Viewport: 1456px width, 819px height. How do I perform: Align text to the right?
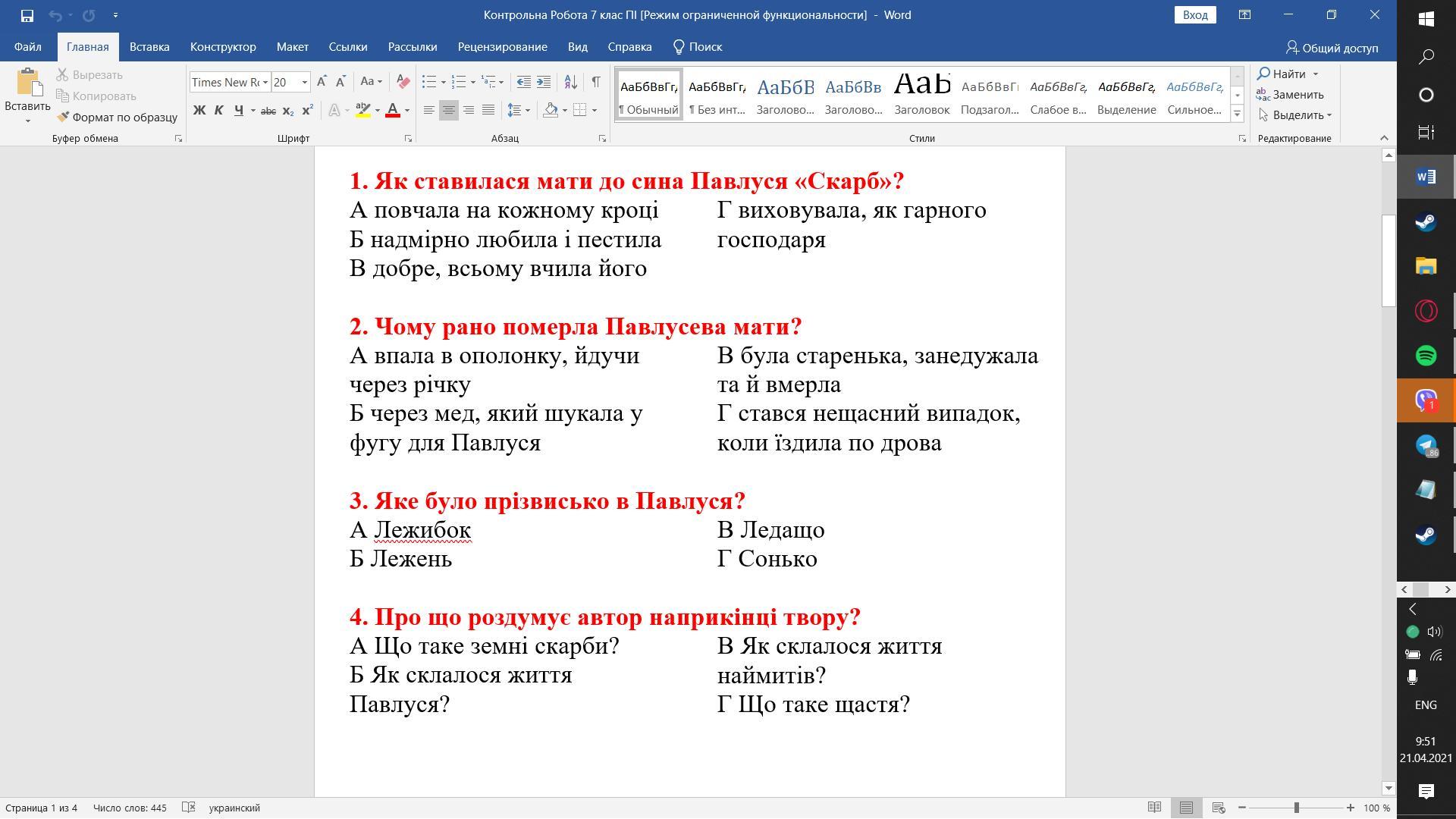(469, 111)
